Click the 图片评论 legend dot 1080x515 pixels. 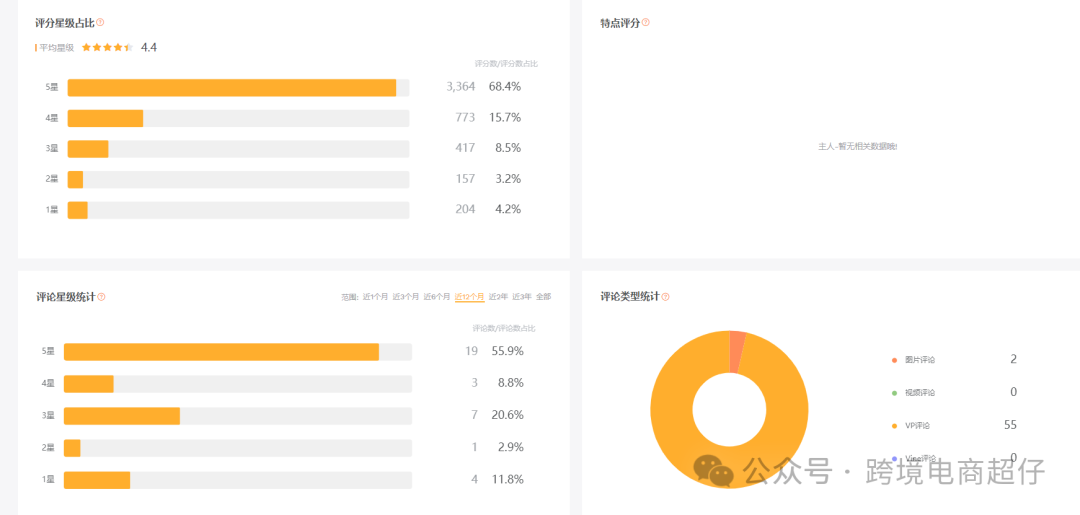[895, 360]
